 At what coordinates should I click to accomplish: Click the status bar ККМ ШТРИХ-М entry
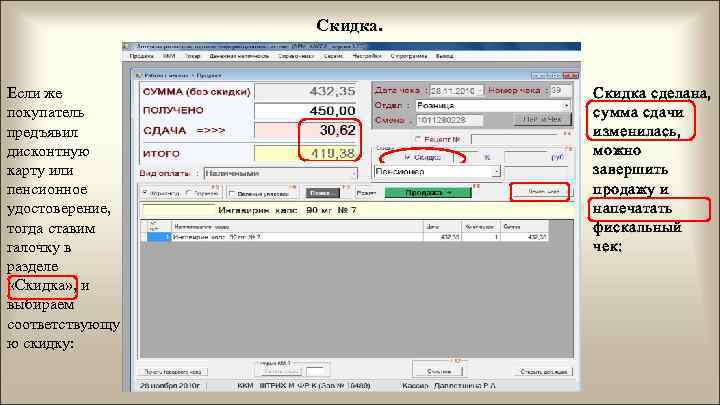coord(304,386)
